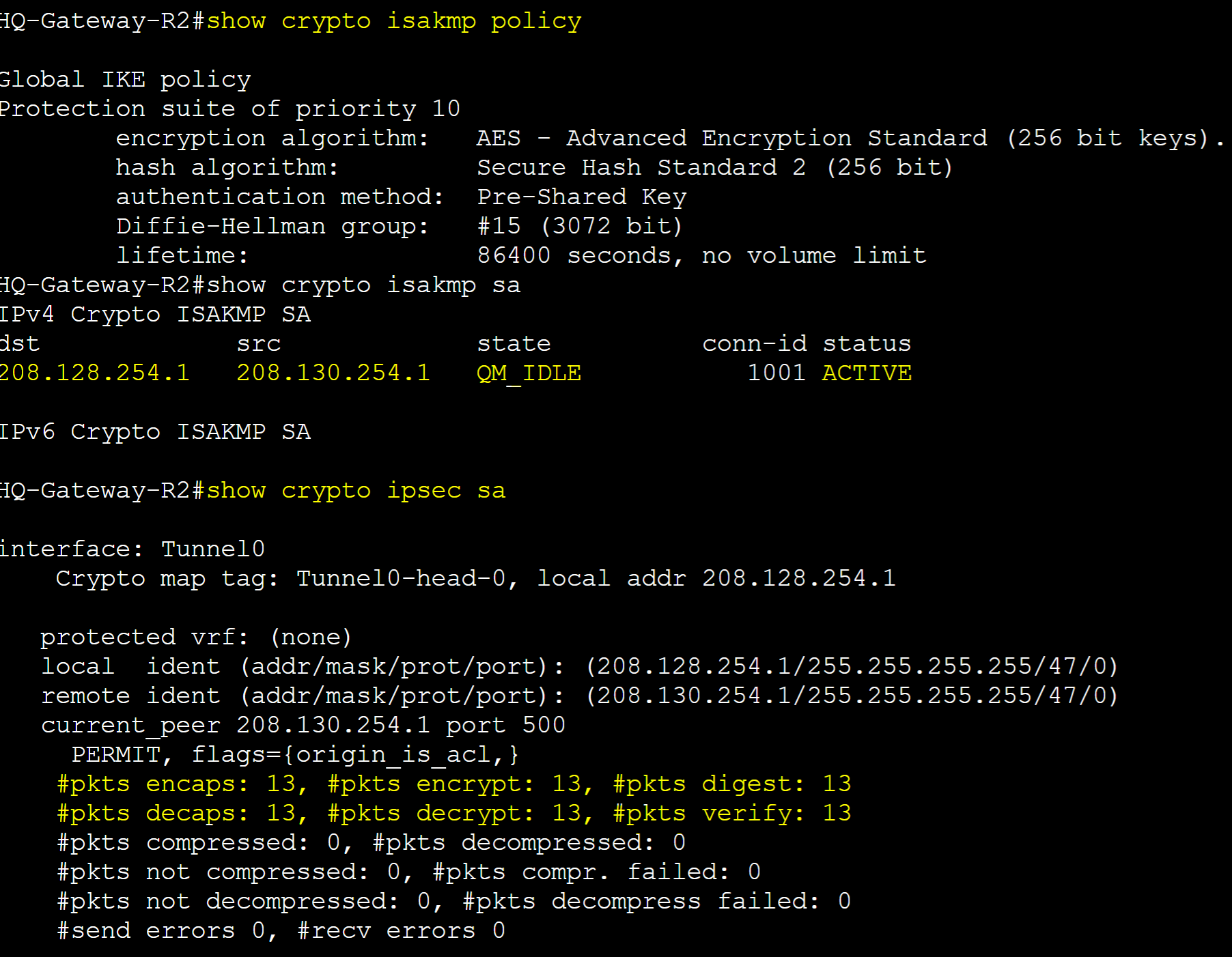Click the '#pkts encaps: 13' counter

(178, 784)
